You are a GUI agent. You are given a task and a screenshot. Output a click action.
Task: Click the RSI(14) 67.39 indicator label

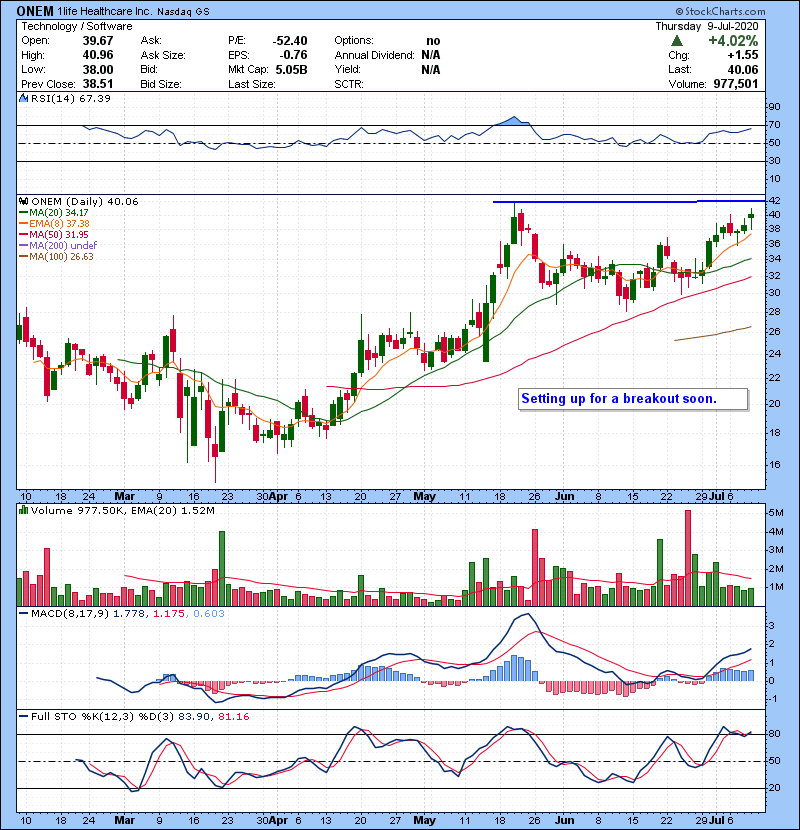point(70,98)
